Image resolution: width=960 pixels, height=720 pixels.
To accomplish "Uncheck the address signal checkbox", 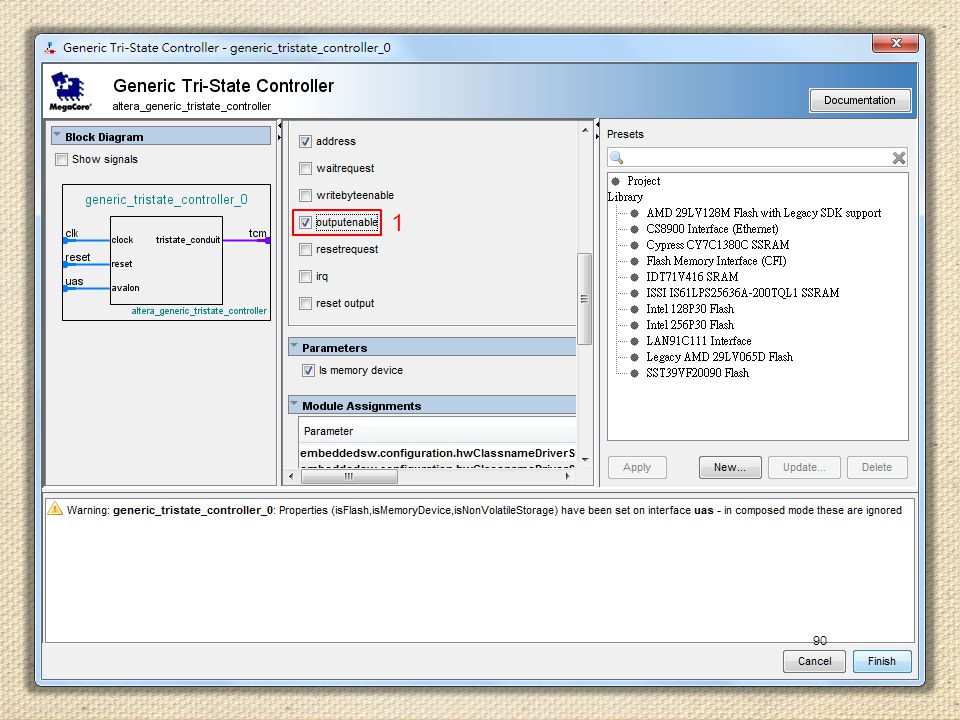I will (306, 141).
